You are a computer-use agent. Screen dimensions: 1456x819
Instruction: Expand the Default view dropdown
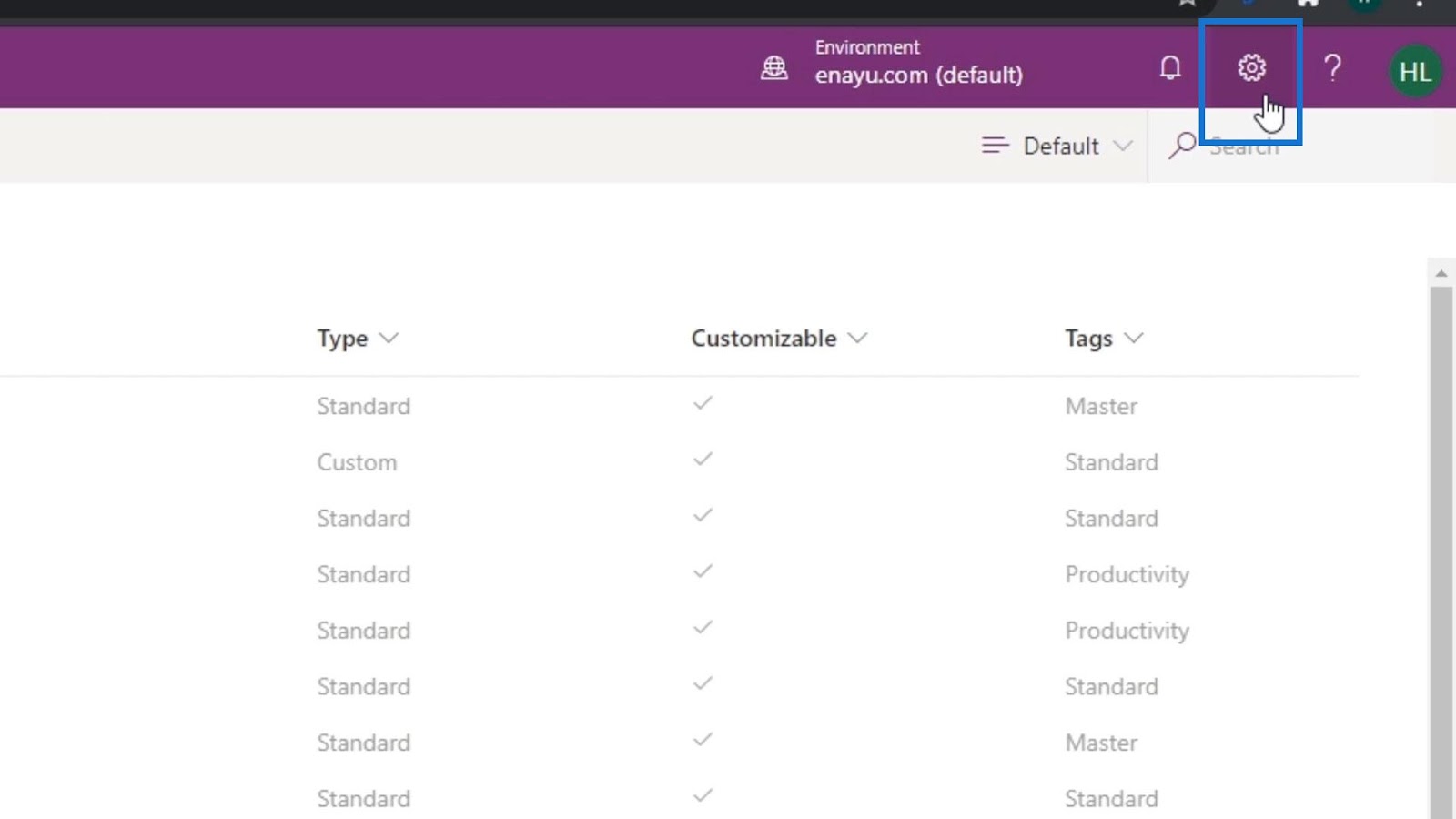tap(1123, 146)
